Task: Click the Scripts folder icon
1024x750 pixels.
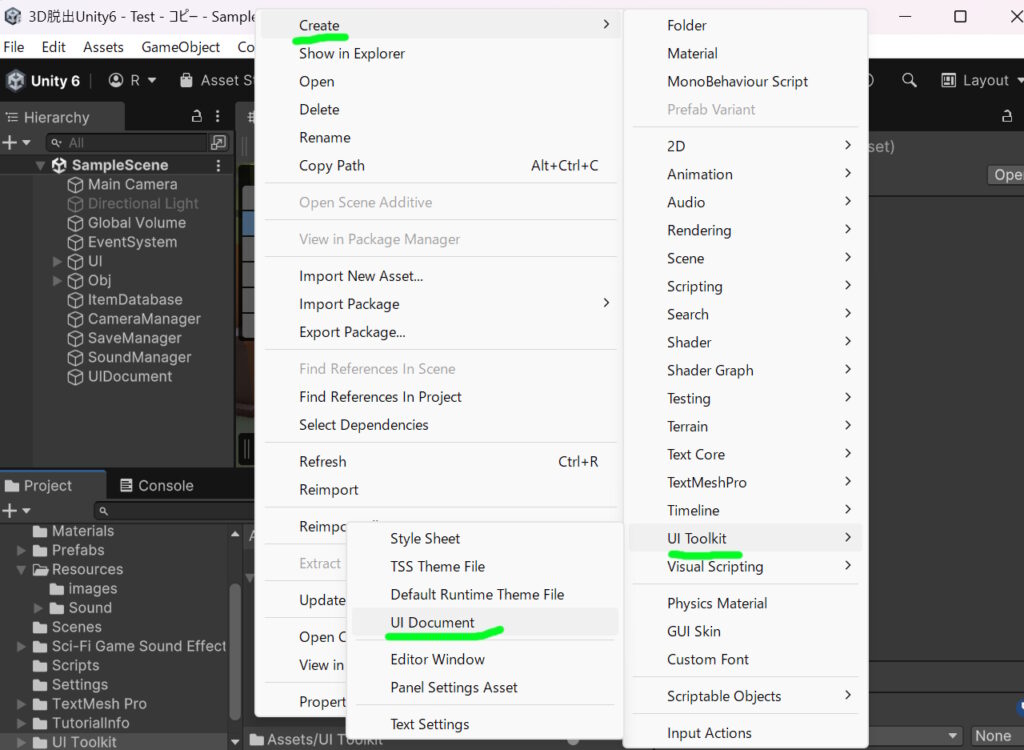Action: (x=40, y=666)
